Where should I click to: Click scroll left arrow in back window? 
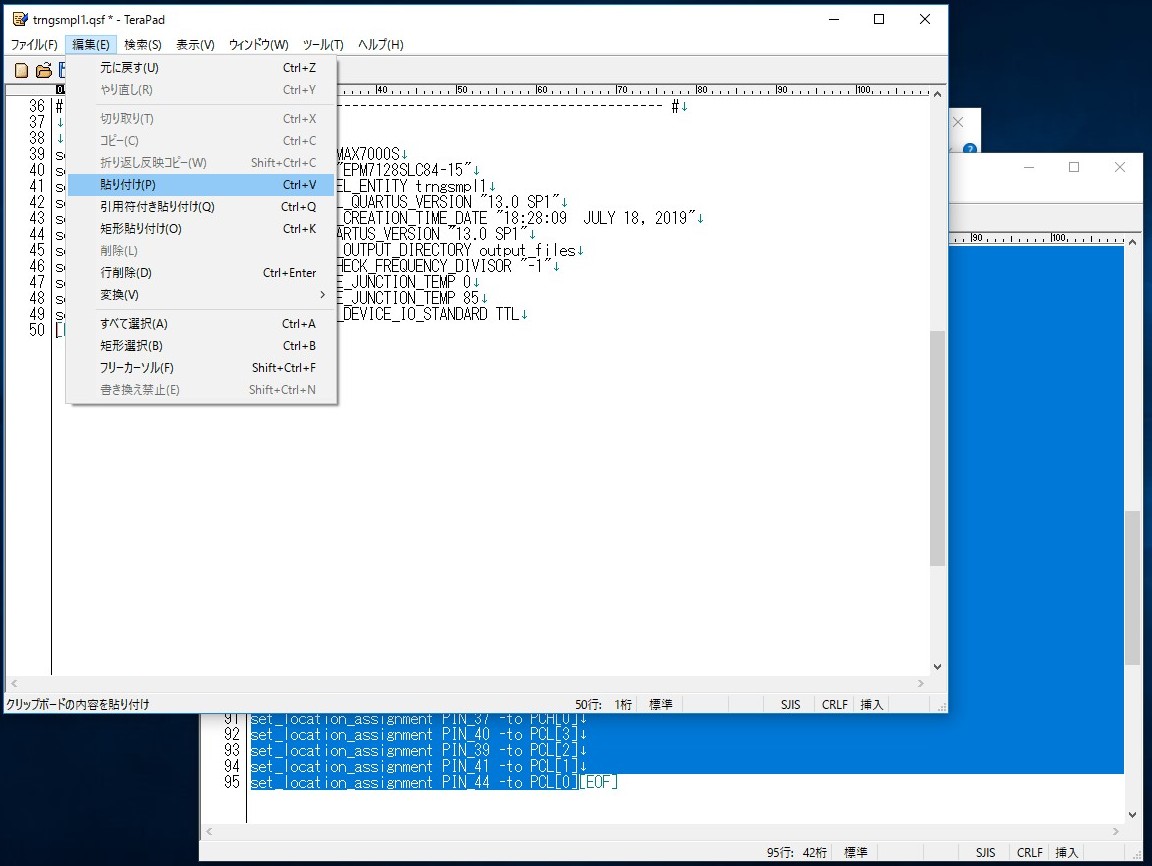pos(209,831)
